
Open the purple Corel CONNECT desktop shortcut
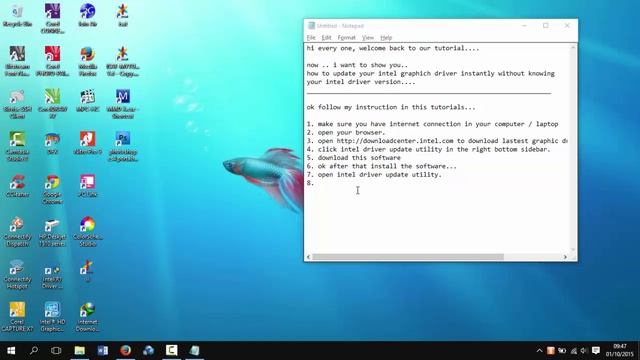(52, 18)
